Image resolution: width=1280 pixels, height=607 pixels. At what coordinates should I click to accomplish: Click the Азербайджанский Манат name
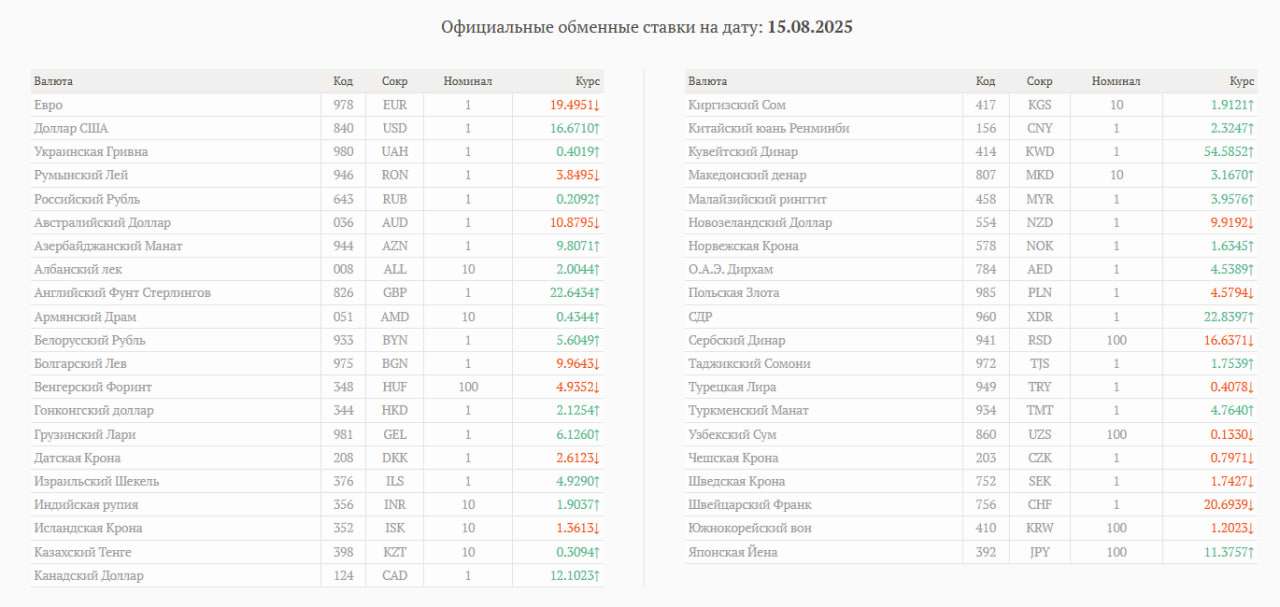(108, 246)
